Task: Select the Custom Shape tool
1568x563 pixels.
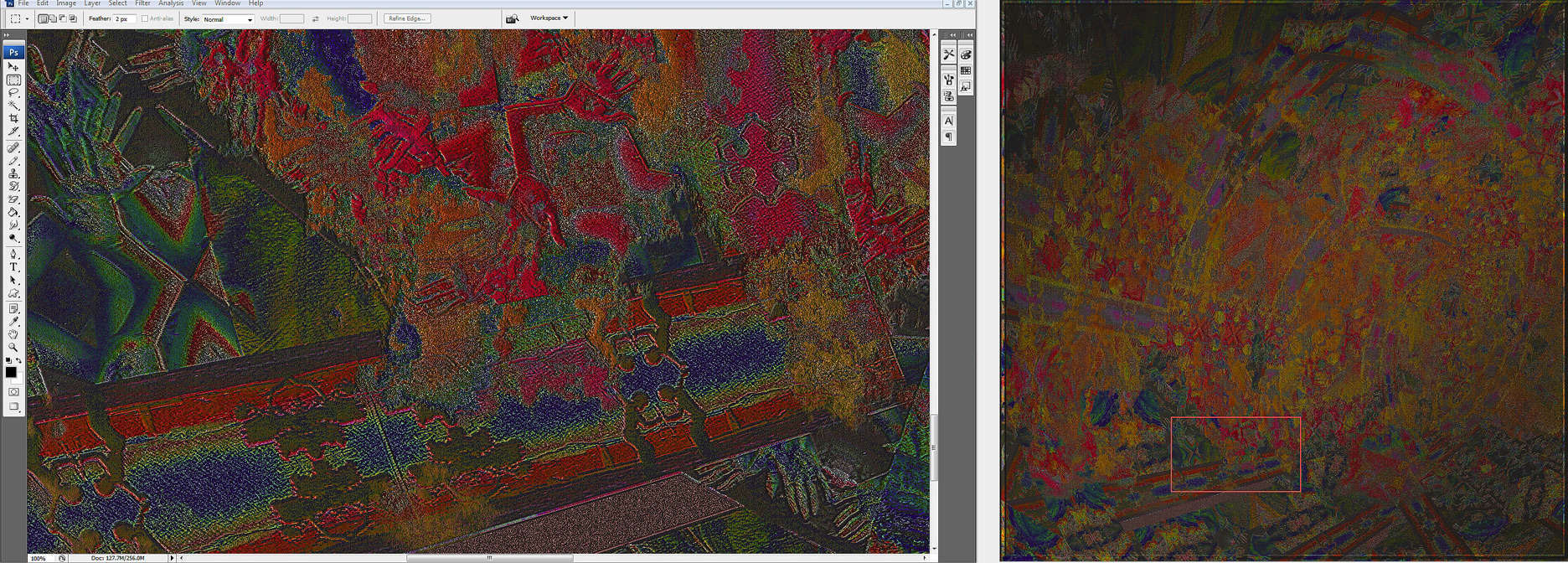Action: pos(13,293)
